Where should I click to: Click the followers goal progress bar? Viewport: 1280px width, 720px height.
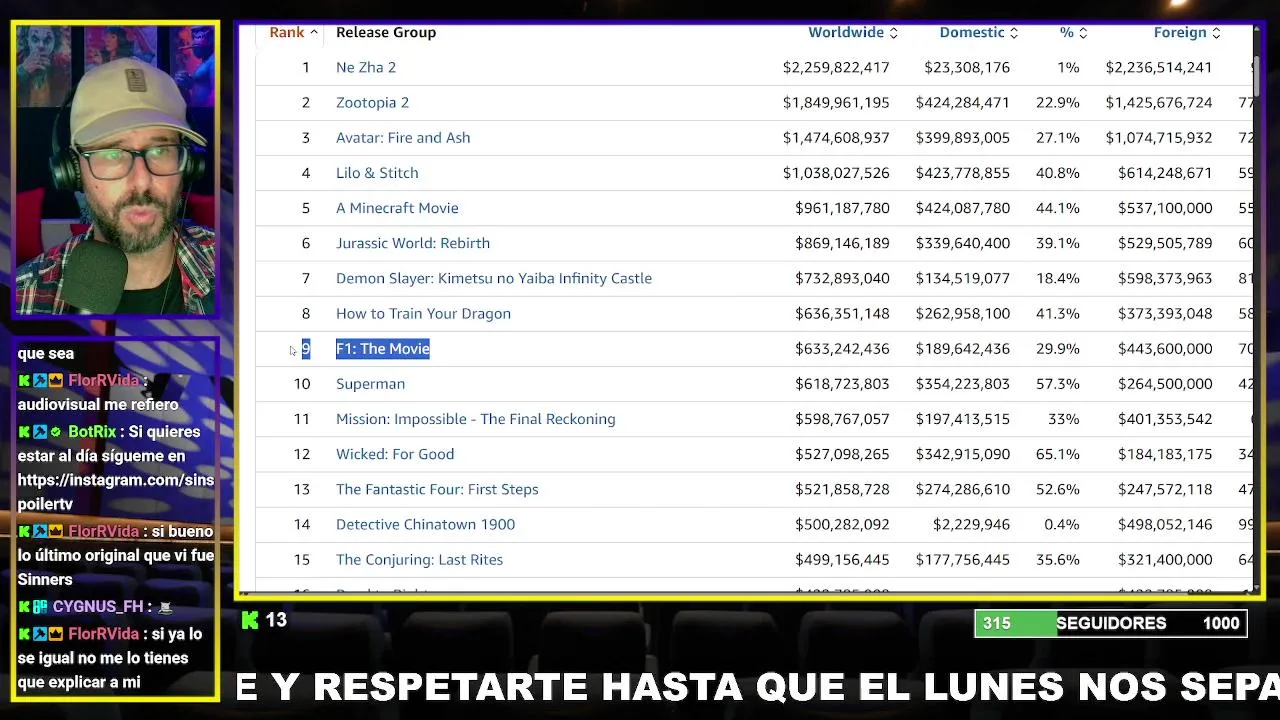(1110, 623)
